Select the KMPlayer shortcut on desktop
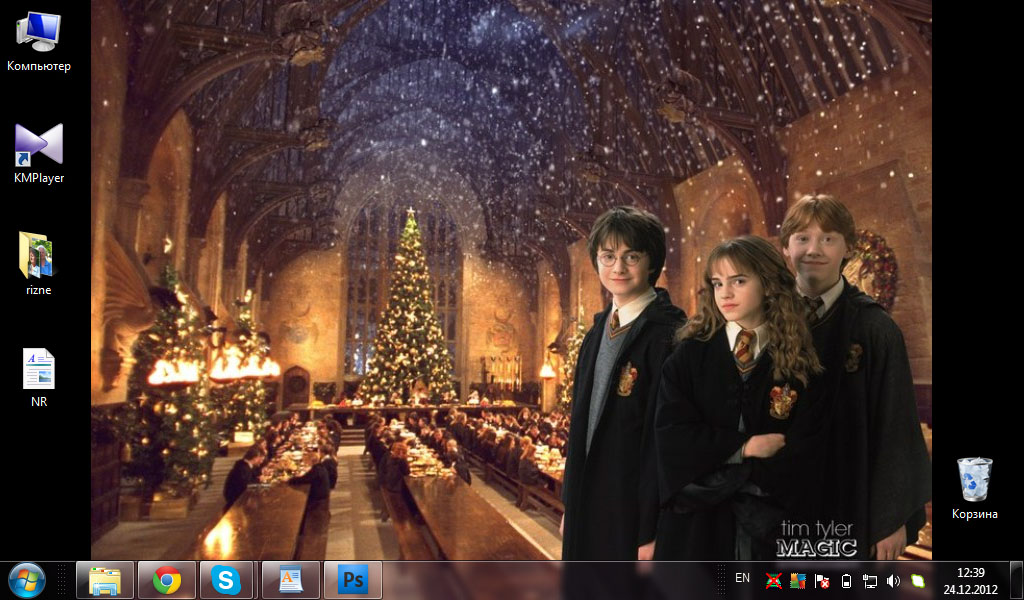This screenshot has height=600, width=1024. click(39, 153)
